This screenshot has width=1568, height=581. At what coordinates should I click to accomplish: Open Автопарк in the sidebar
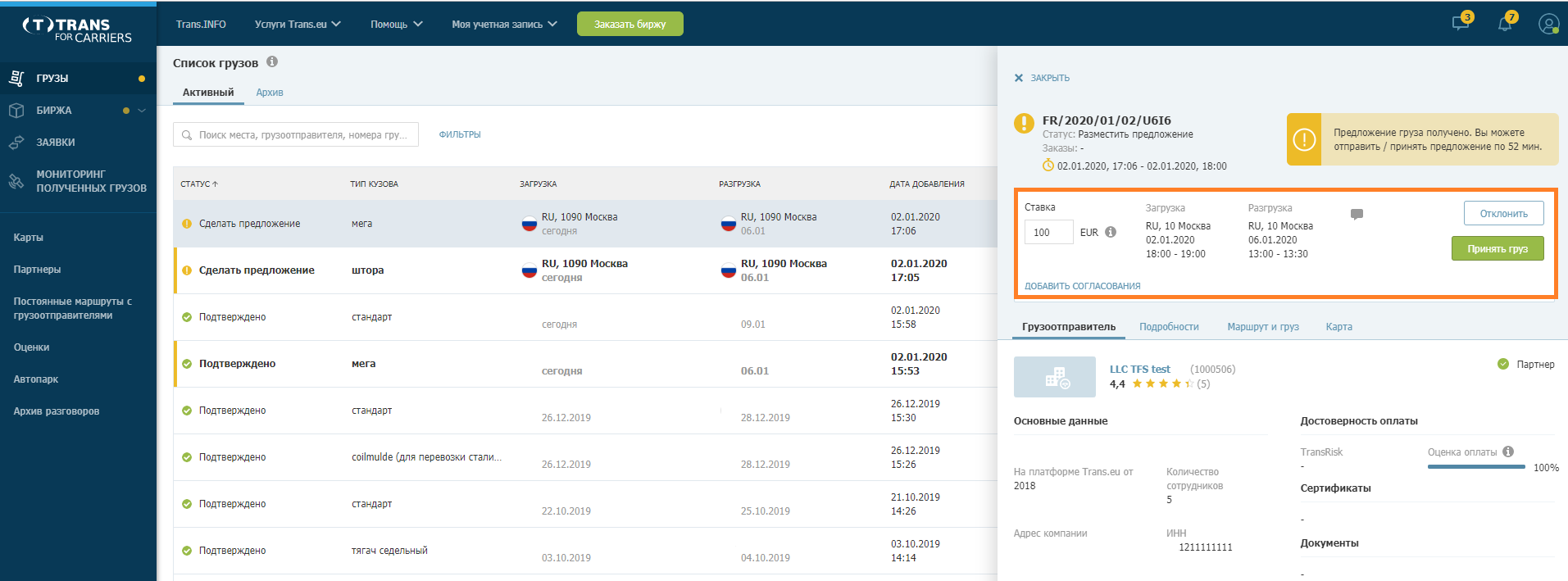point(35,379)
